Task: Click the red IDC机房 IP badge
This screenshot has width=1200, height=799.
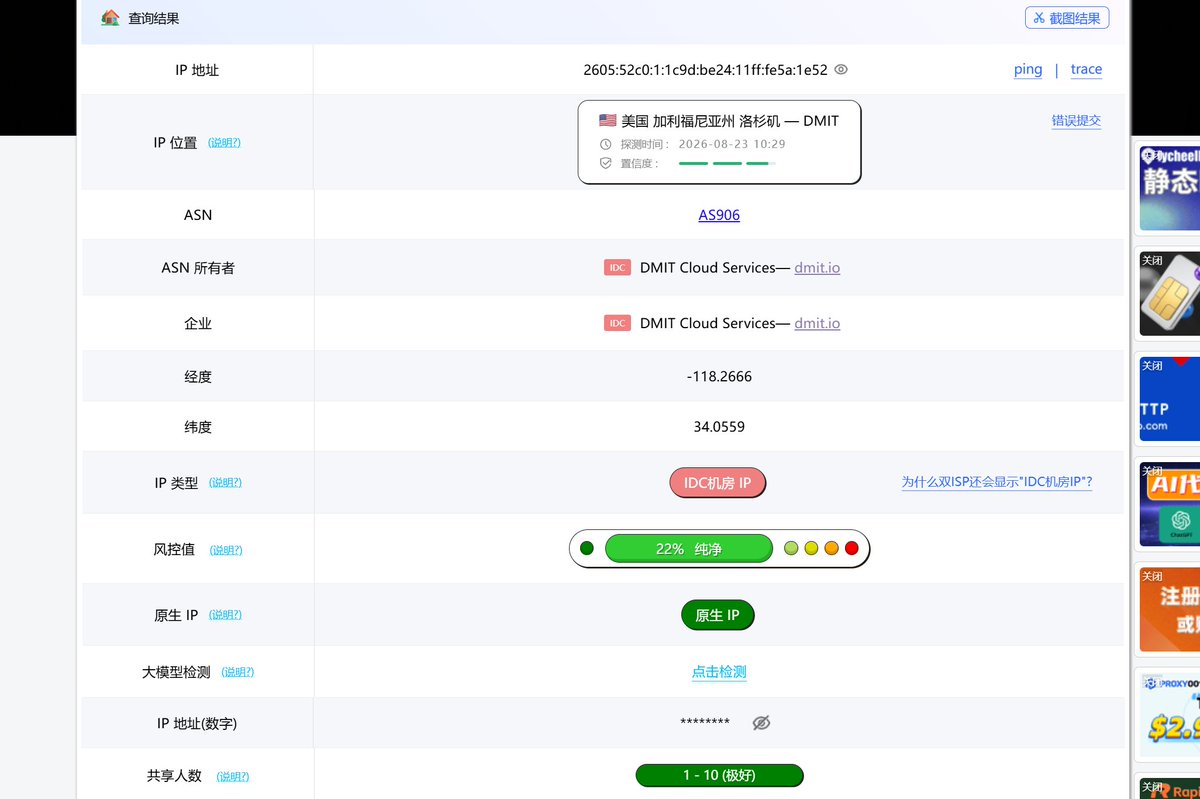Action: click(718, 483)
